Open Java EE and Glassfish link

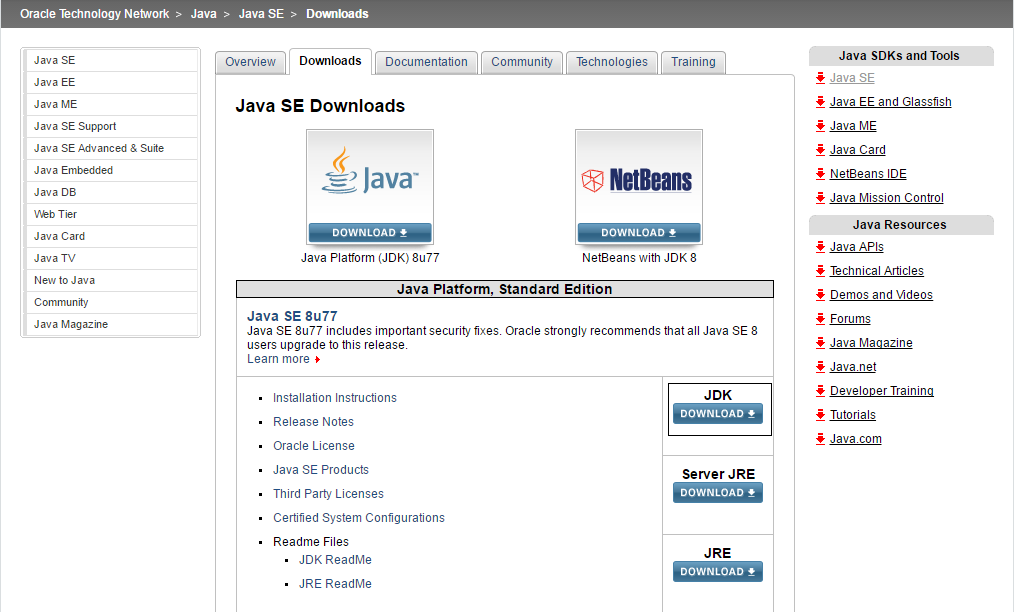pyautogui.click(x=890, y=102)
